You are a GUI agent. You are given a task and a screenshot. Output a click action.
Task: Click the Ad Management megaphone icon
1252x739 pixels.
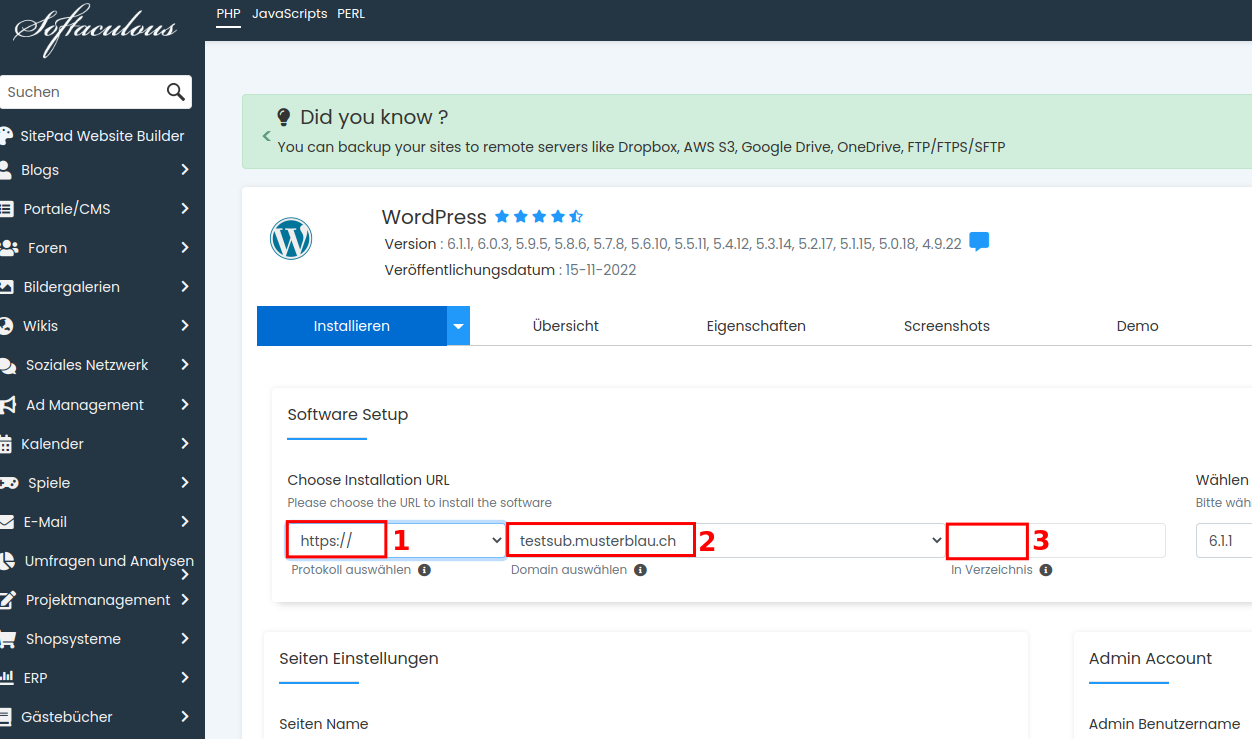coord(7,405)
